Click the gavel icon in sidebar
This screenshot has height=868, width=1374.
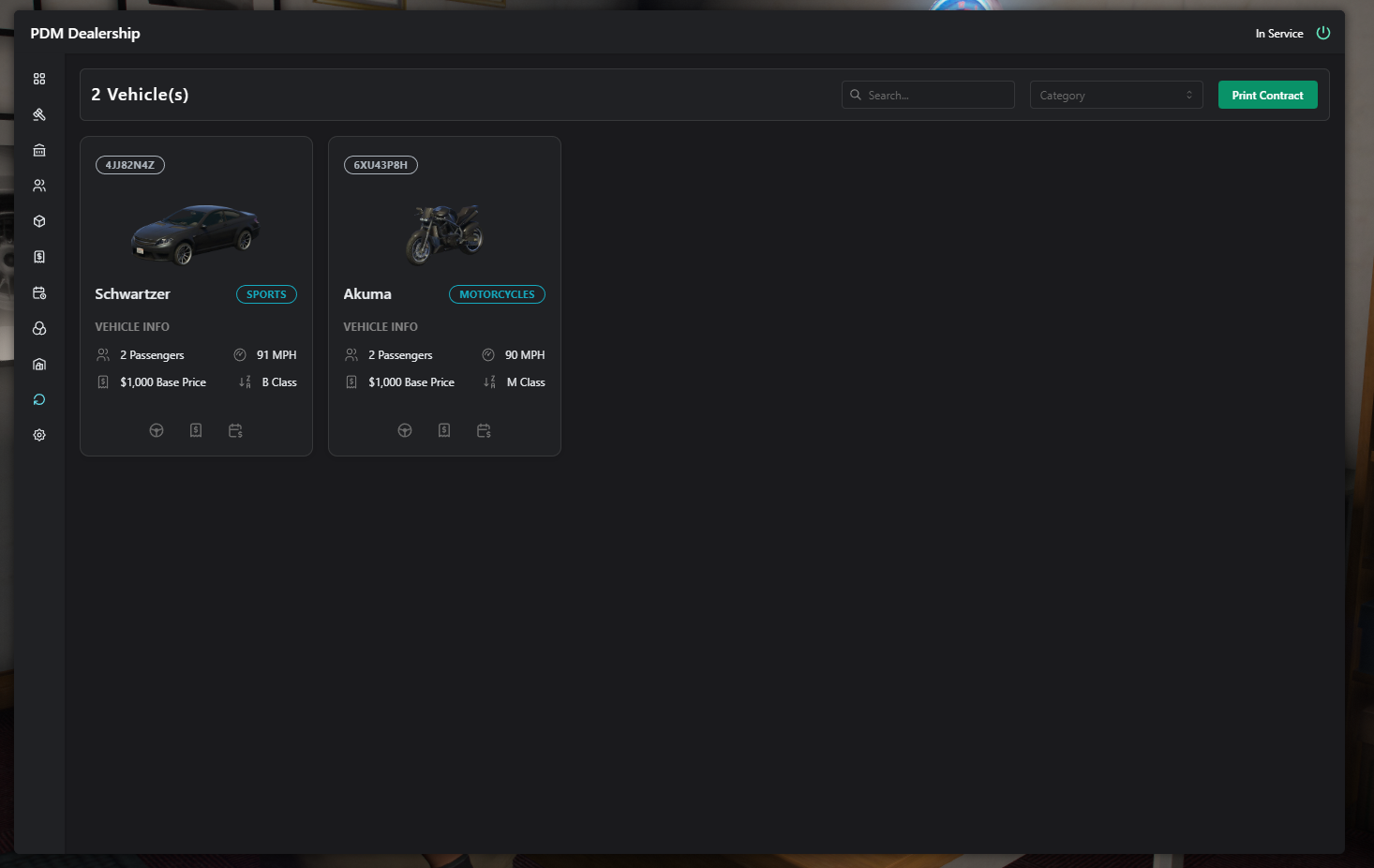[39, 114]
